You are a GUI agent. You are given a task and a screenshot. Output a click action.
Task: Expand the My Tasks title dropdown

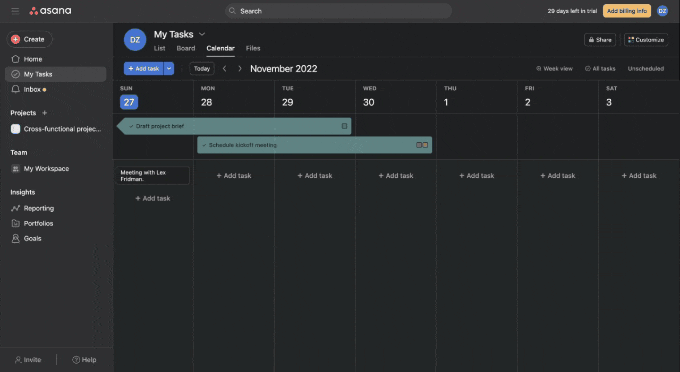coord(202,34)
